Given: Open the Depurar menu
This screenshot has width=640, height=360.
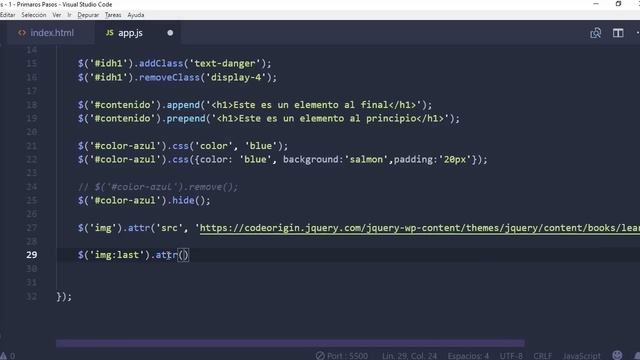Looking at the screenshot, I should point(88,15).
